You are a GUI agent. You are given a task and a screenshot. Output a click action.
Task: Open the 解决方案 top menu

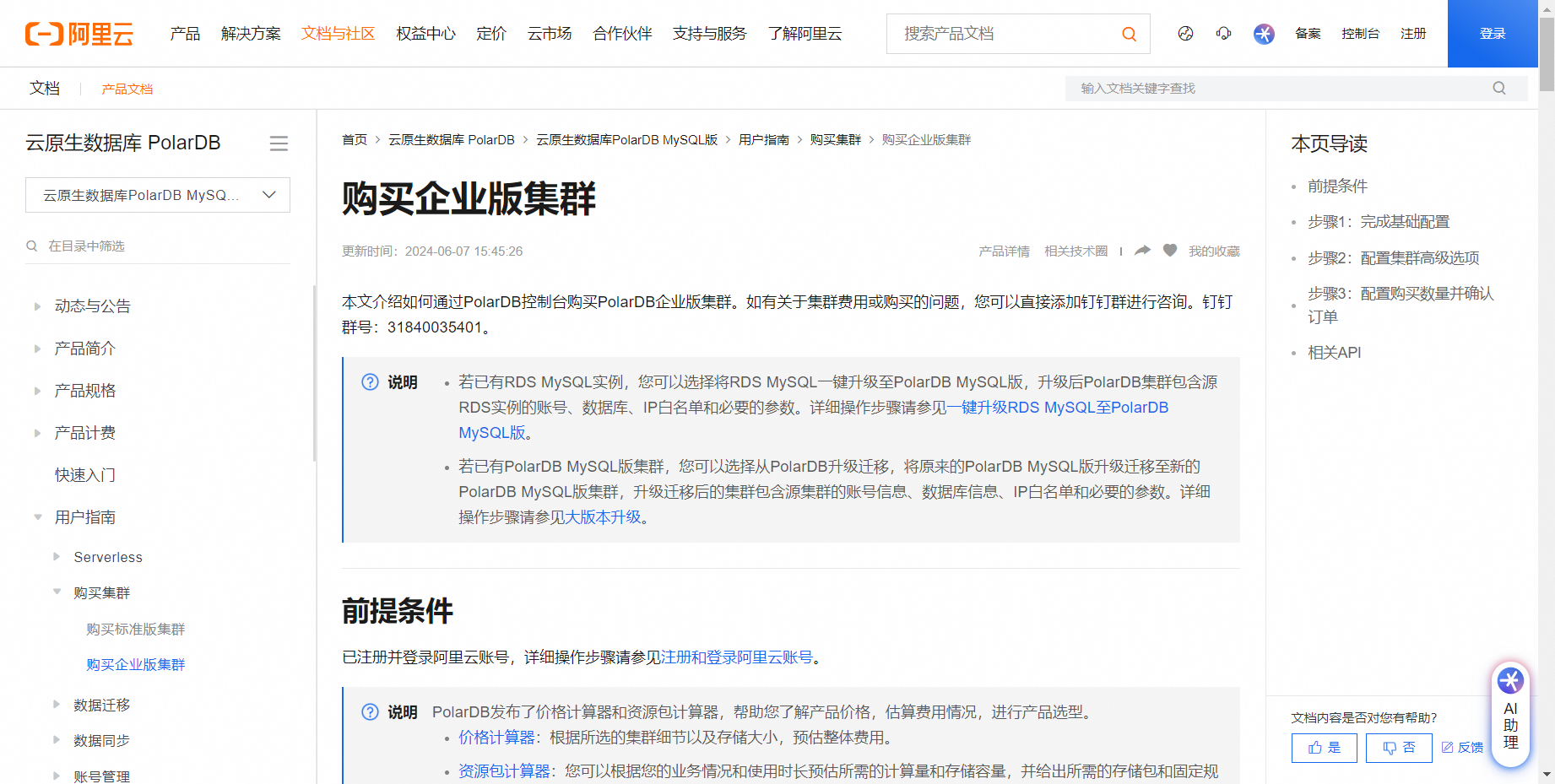coord(251,34)
